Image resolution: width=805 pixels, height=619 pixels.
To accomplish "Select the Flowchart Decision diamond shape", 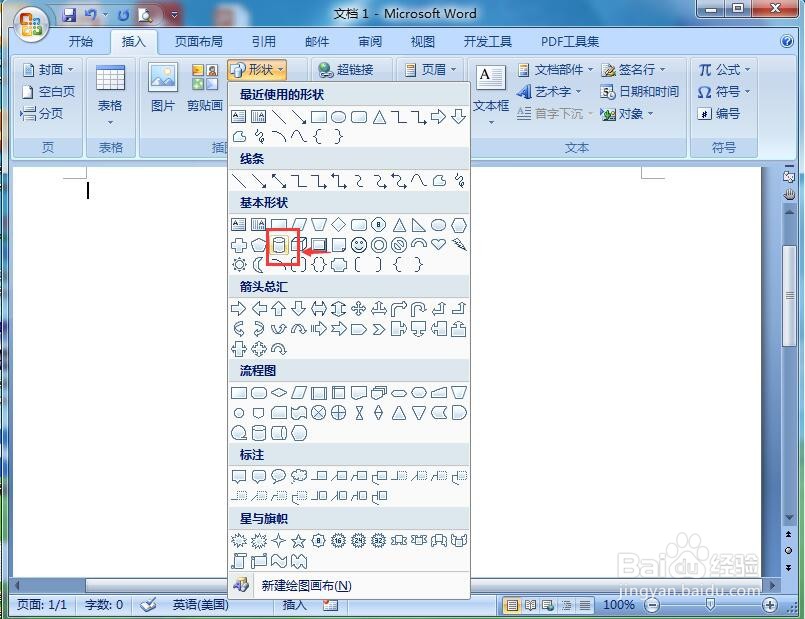I will tap(279, 393).
